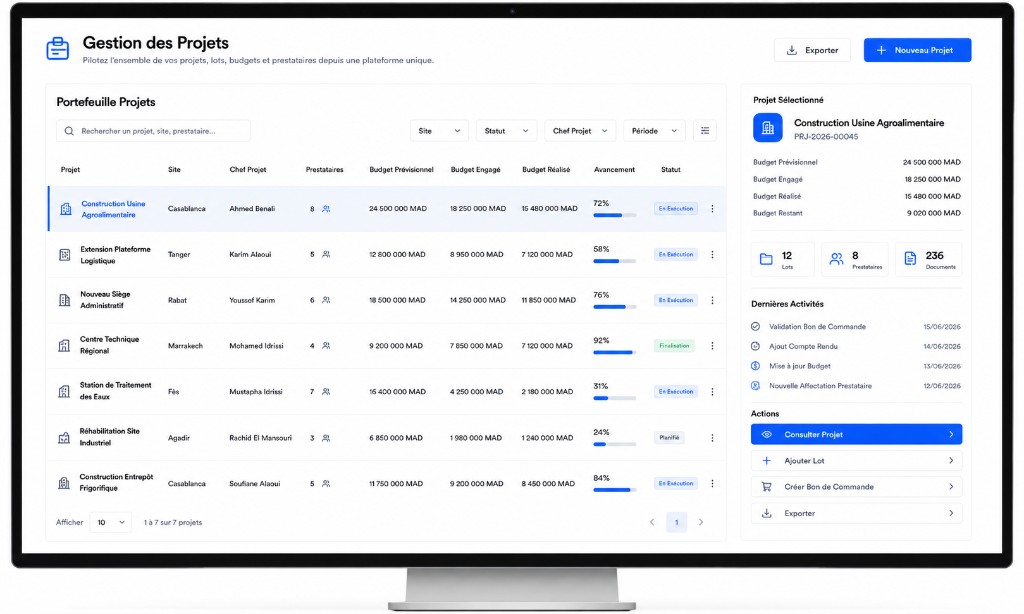Screen dimensions: 1024x614
Task: Click the Ajouter Lot action
Action: [856, 460]
